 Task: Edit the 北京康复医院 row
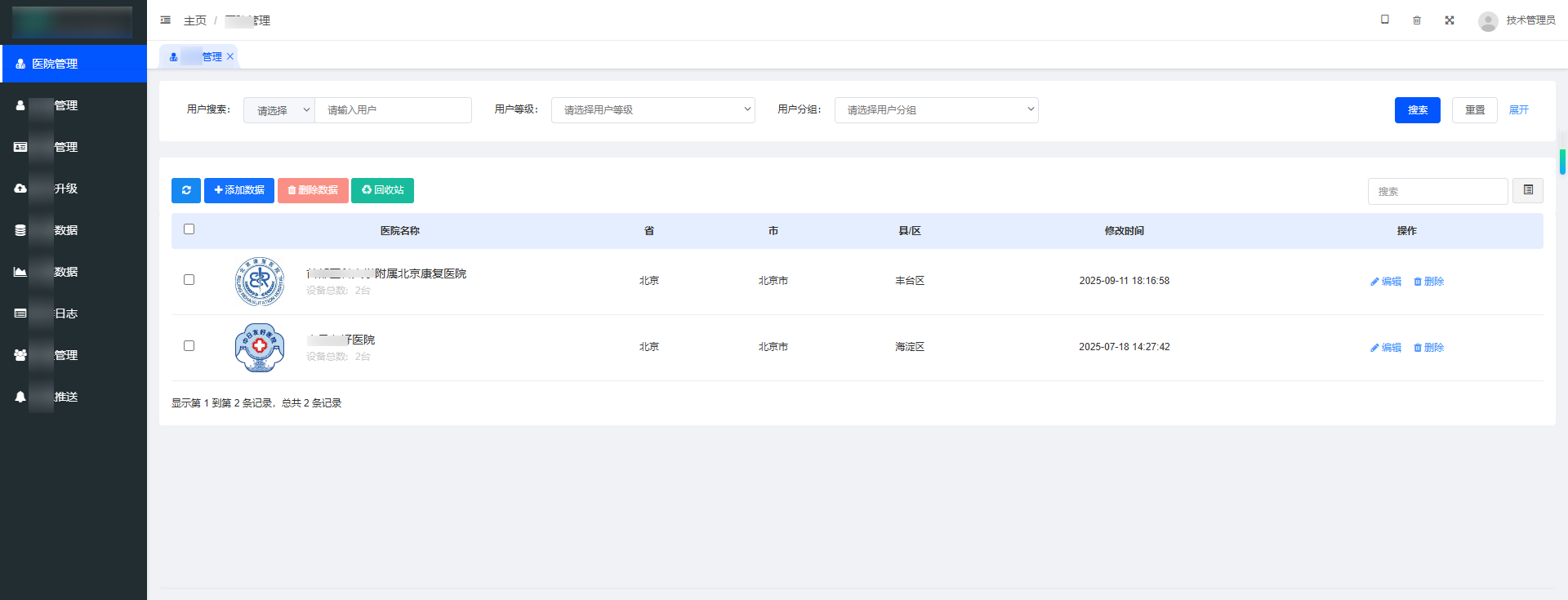click(x=1386, y=282)
